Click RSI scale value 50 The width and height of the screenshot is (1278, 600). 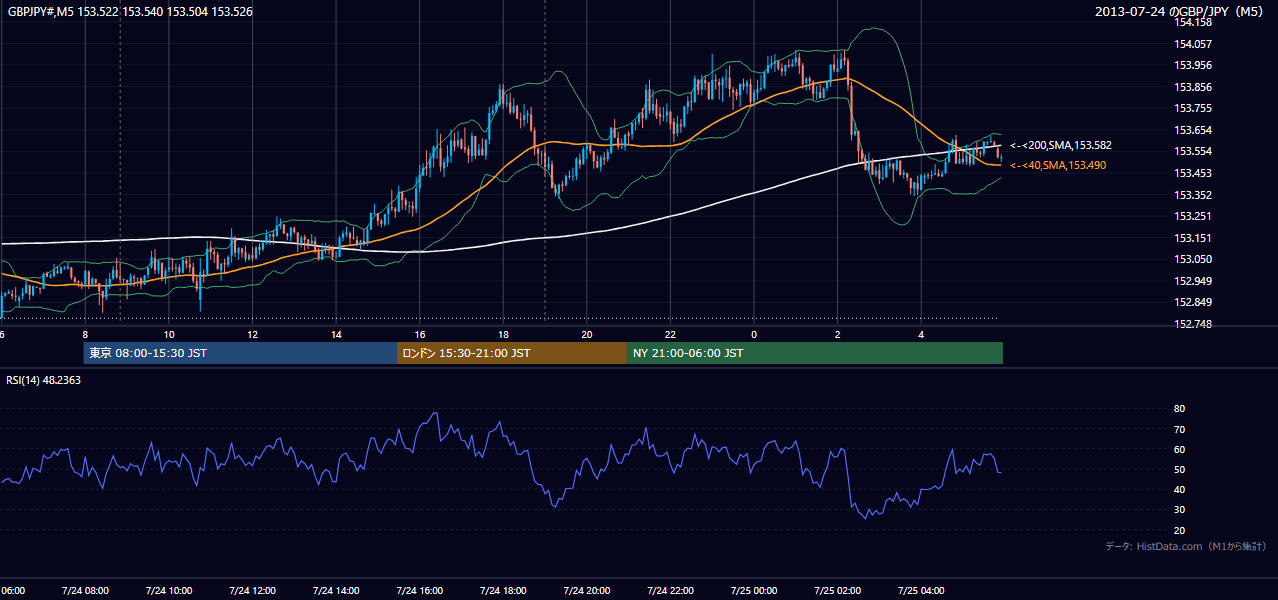(x=1179, y=469)
